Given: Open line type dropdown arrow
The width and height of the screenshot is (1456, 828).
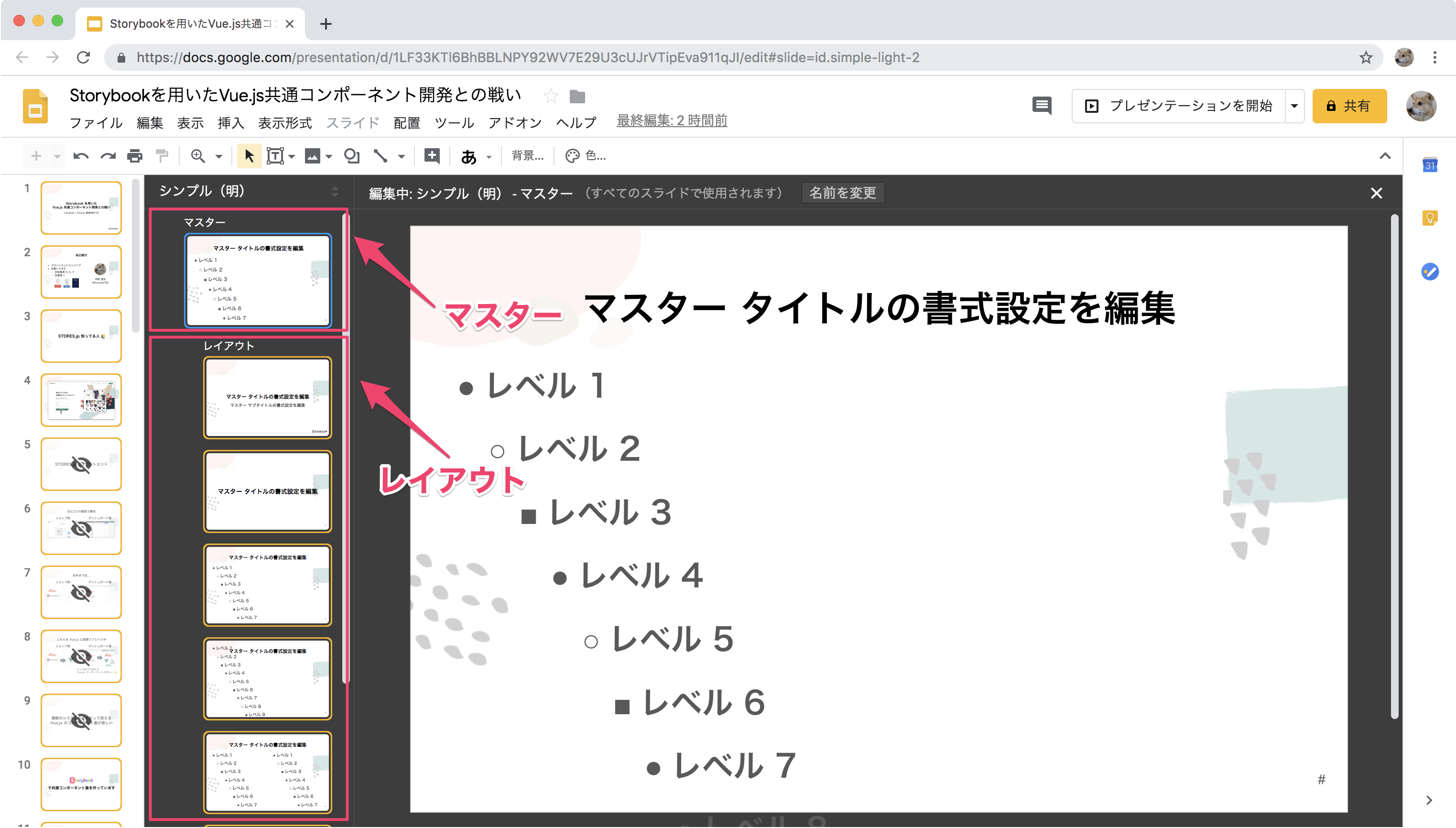Looking at the screenshot, I should point(401,156).
